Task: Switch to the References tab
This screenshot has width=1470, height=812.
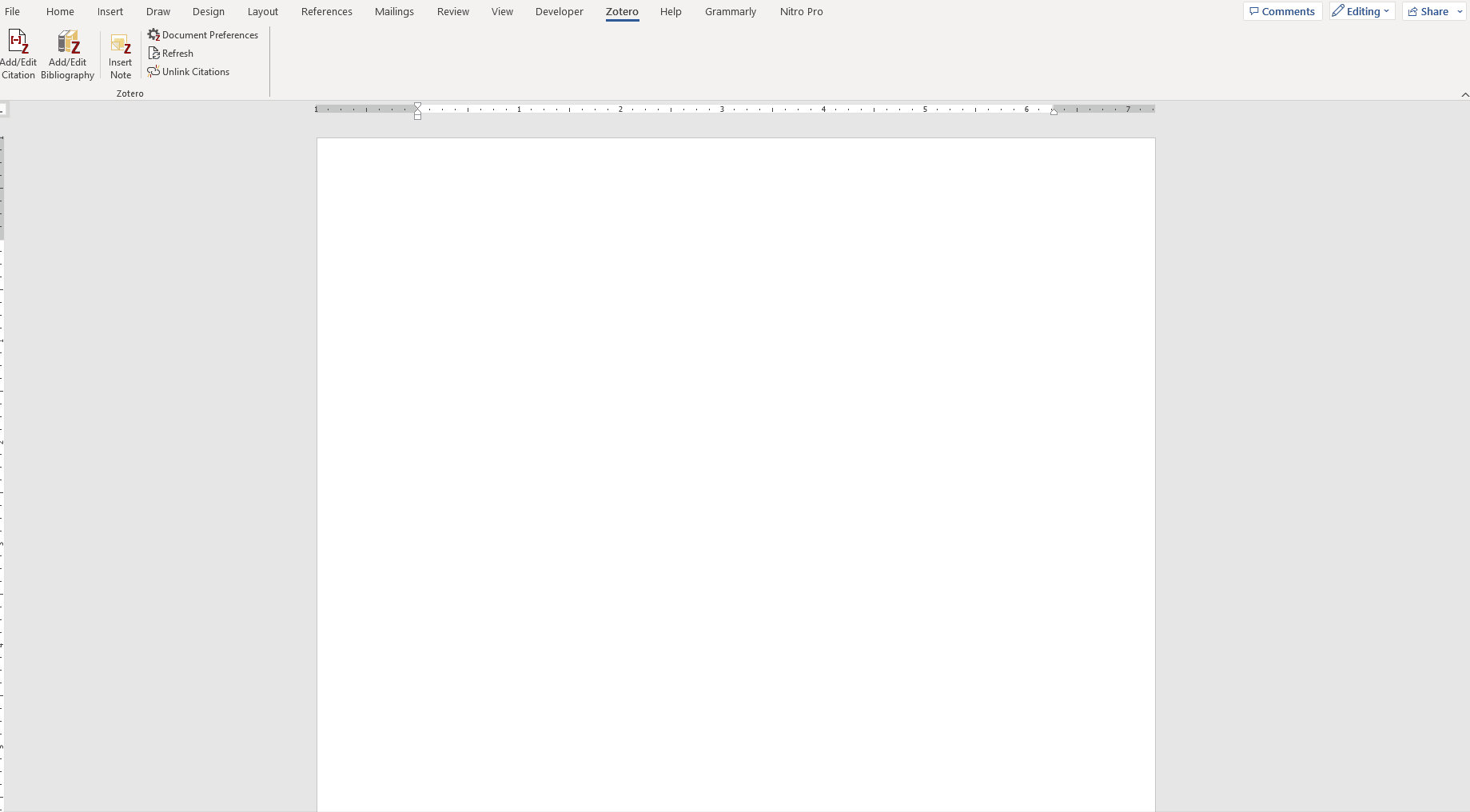Action: click(x=326, y=11)
